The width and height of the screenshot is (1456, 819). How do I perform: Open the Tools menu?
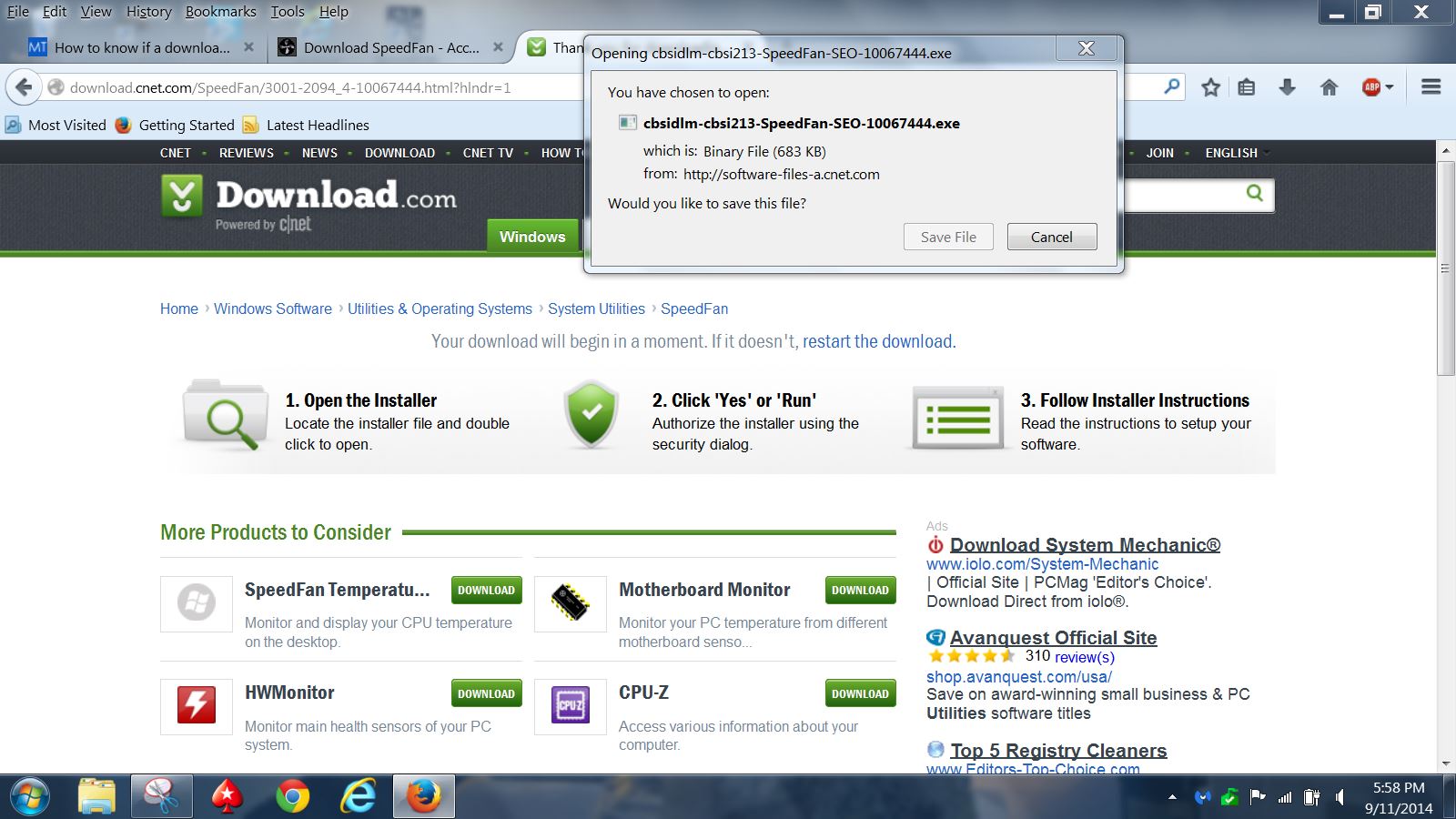[288, 12]
